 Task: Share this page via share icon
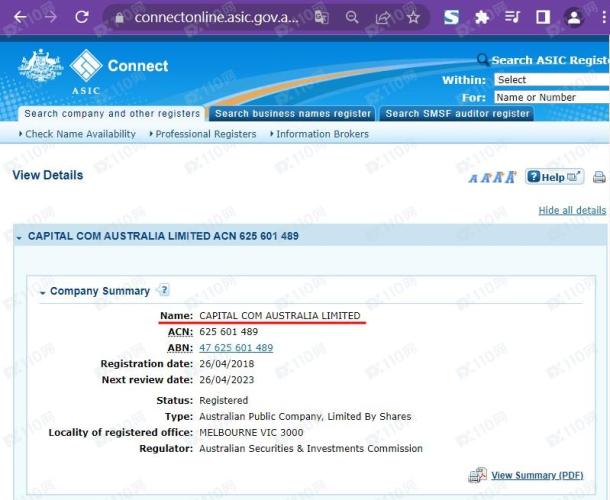click(383, 17)
